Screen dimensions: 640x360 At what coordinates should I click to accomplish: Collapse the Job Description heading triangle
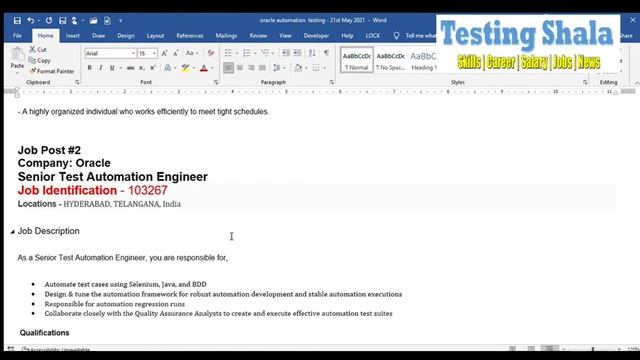(x=12, y=232)
